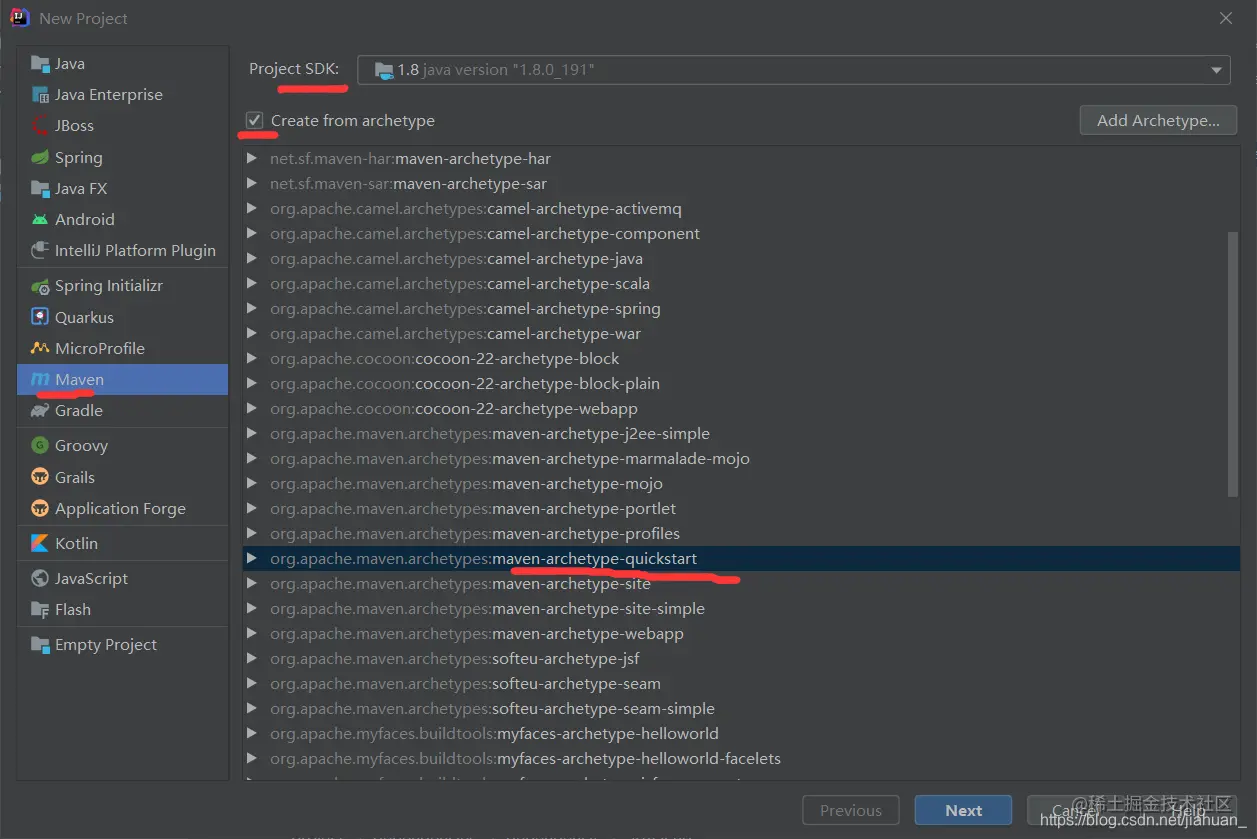The width and height of the screenshot is (1257, 839).
Task: Select maven-archetype-site-simple row
Action: click(x=741, y=608)
